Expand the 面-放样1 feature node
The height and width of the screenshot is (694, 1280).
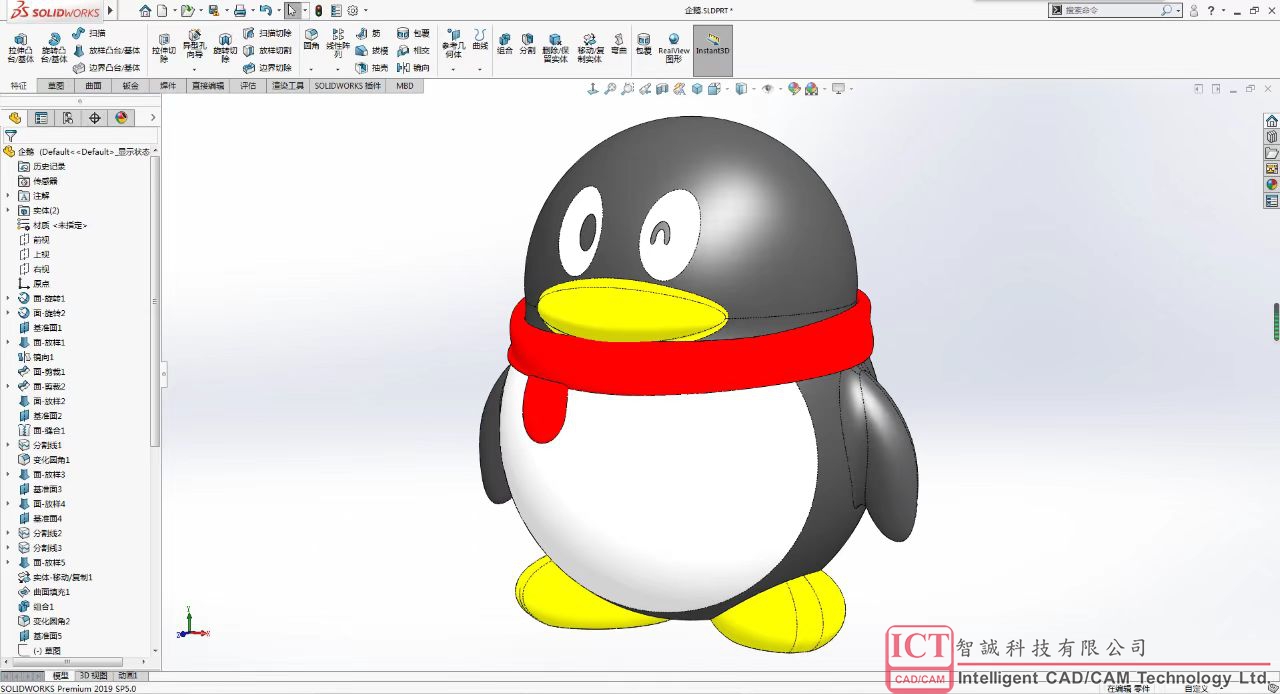click(x=8, y=342)
